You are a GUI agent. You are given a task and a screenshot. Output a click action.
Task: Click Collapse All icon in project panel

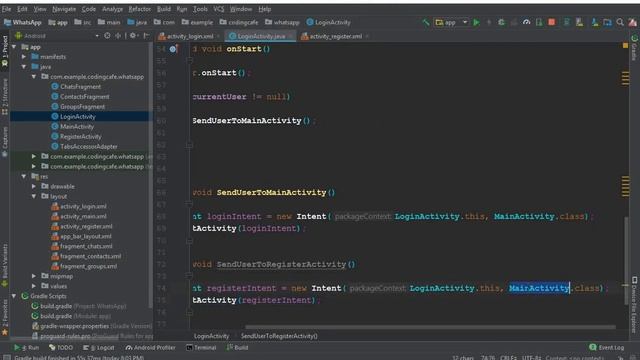pyautogui.click(x=118, y=36)
